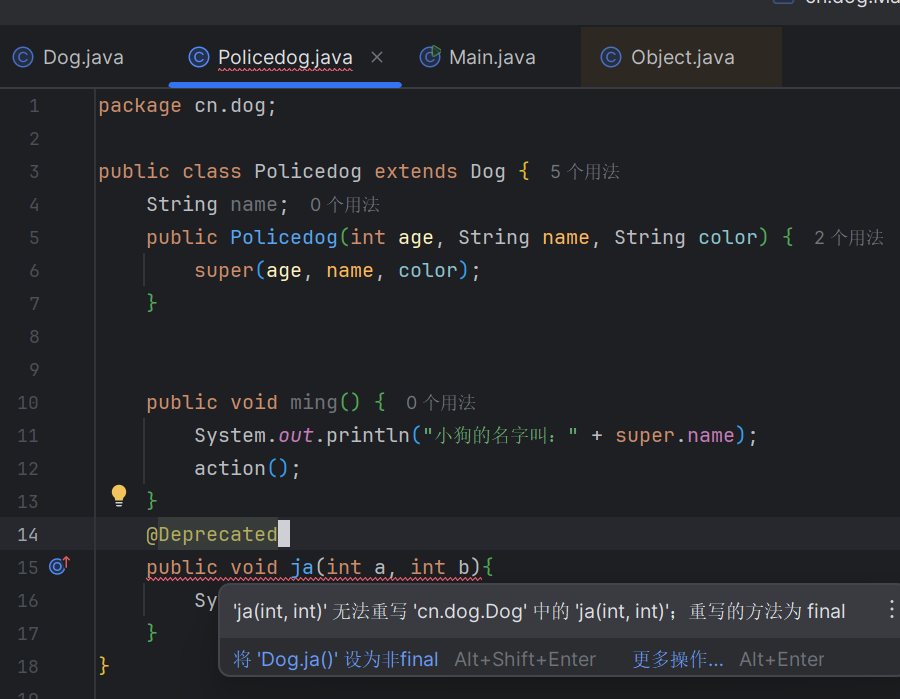Place cursor on the @Deprecated annotation
The height and width of the screenshot is (699, 900).
(212, 535)
